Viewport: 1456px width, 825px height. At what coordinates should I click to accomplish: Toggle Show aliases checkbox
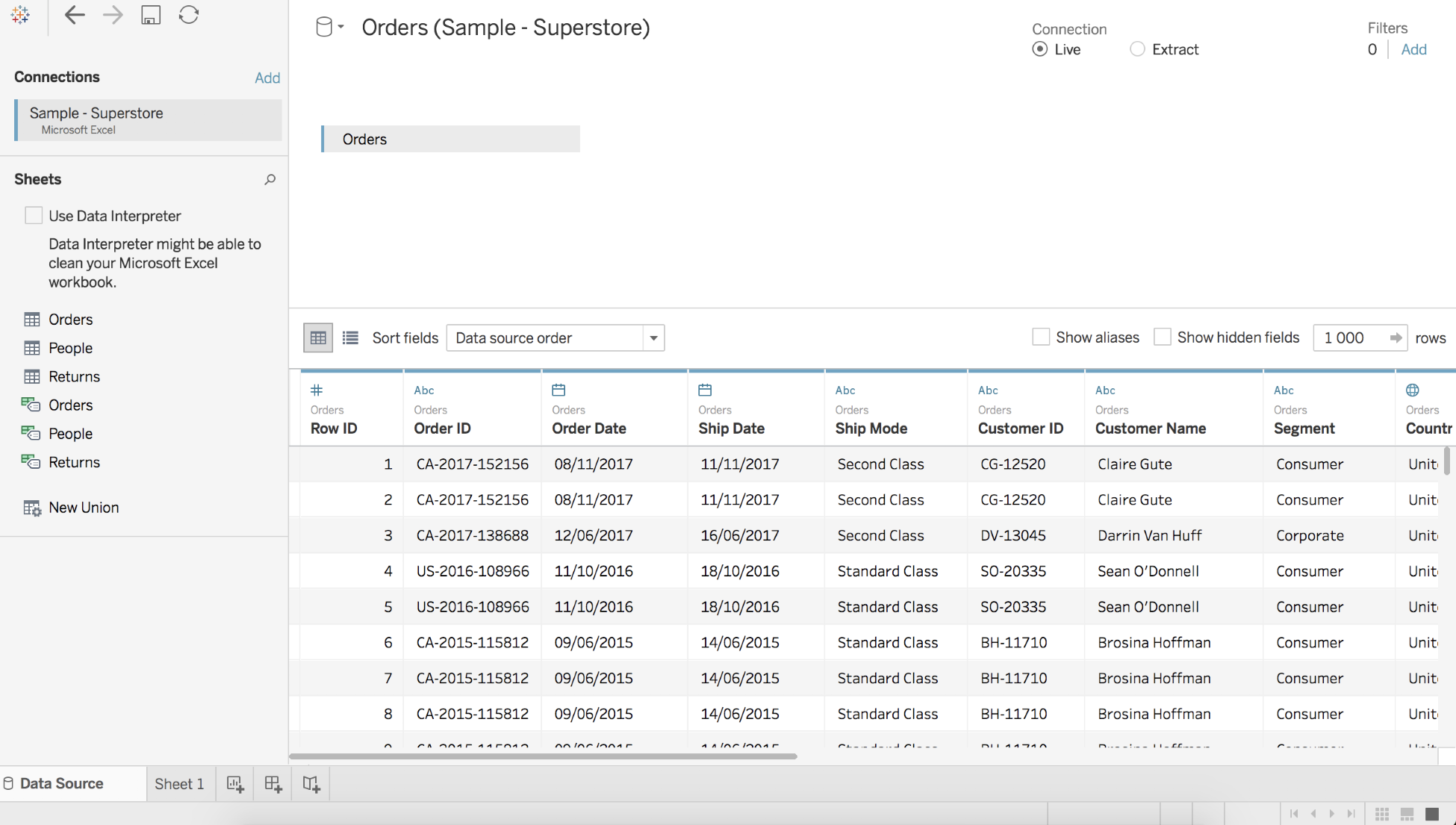1041,337
